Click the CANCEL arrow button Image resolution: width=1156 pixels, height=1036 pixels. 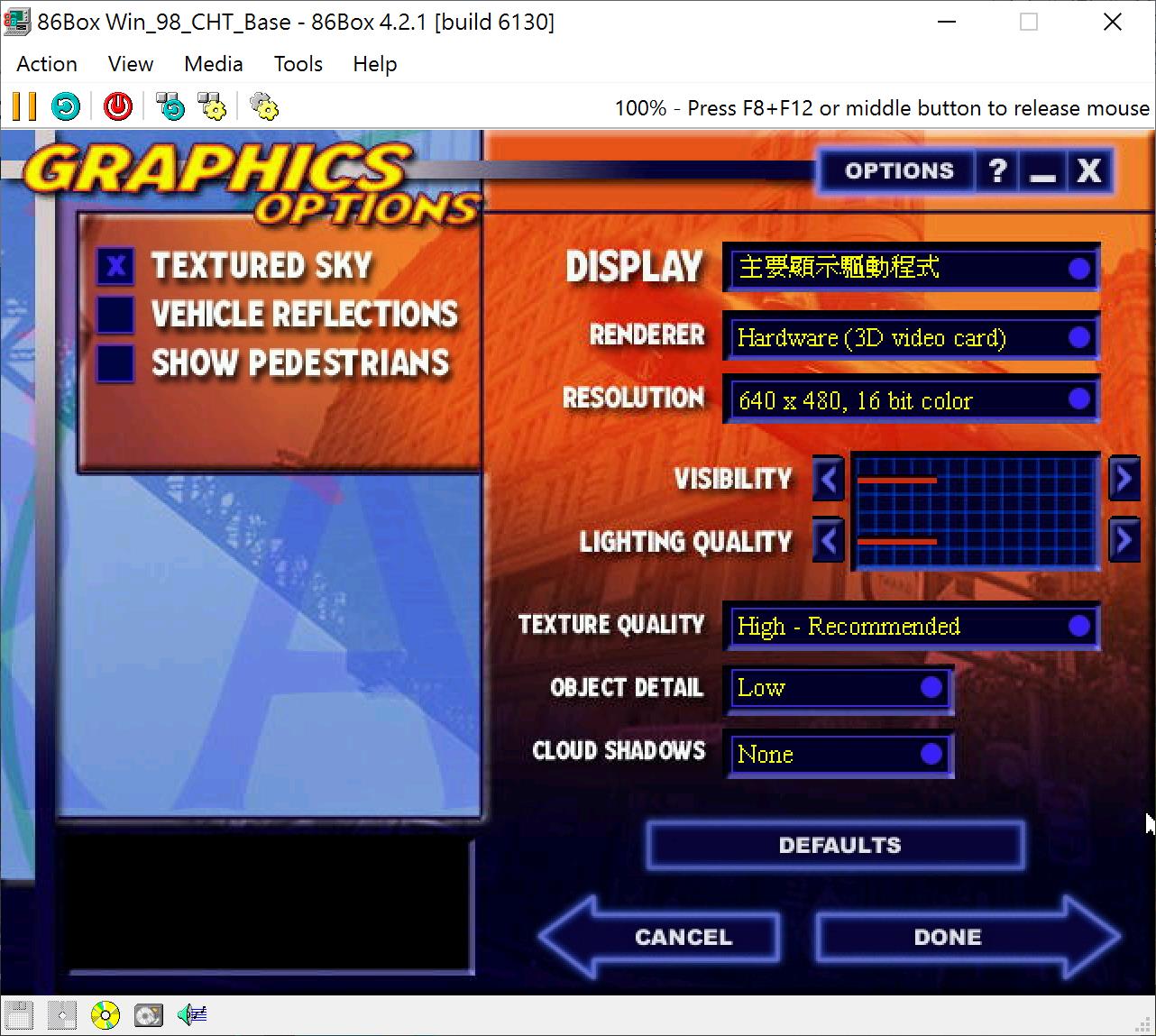pyautogui.click(x=660, y=937)
